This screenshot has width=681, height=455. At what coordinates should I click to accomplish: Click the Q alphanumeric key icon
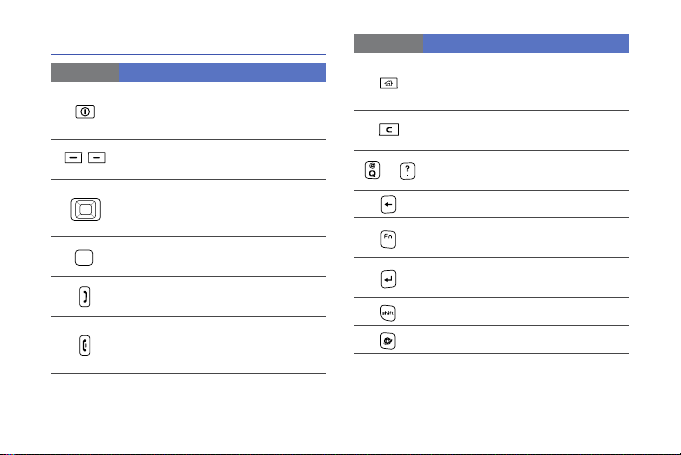(x=372, y=170)
